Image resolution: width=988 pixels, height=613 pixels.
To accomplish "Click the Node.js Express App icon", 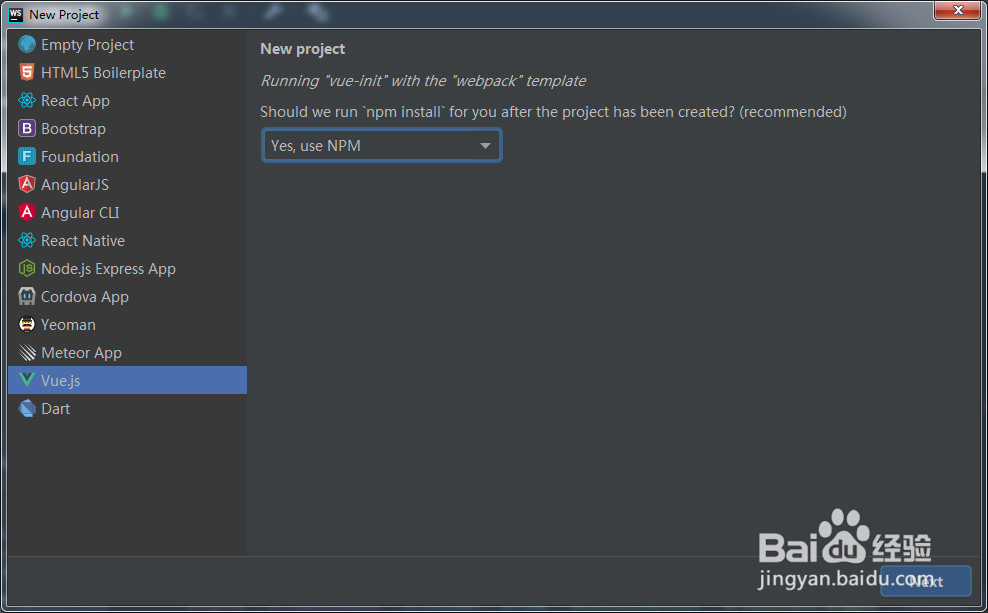I will click(x=27, y=269).
